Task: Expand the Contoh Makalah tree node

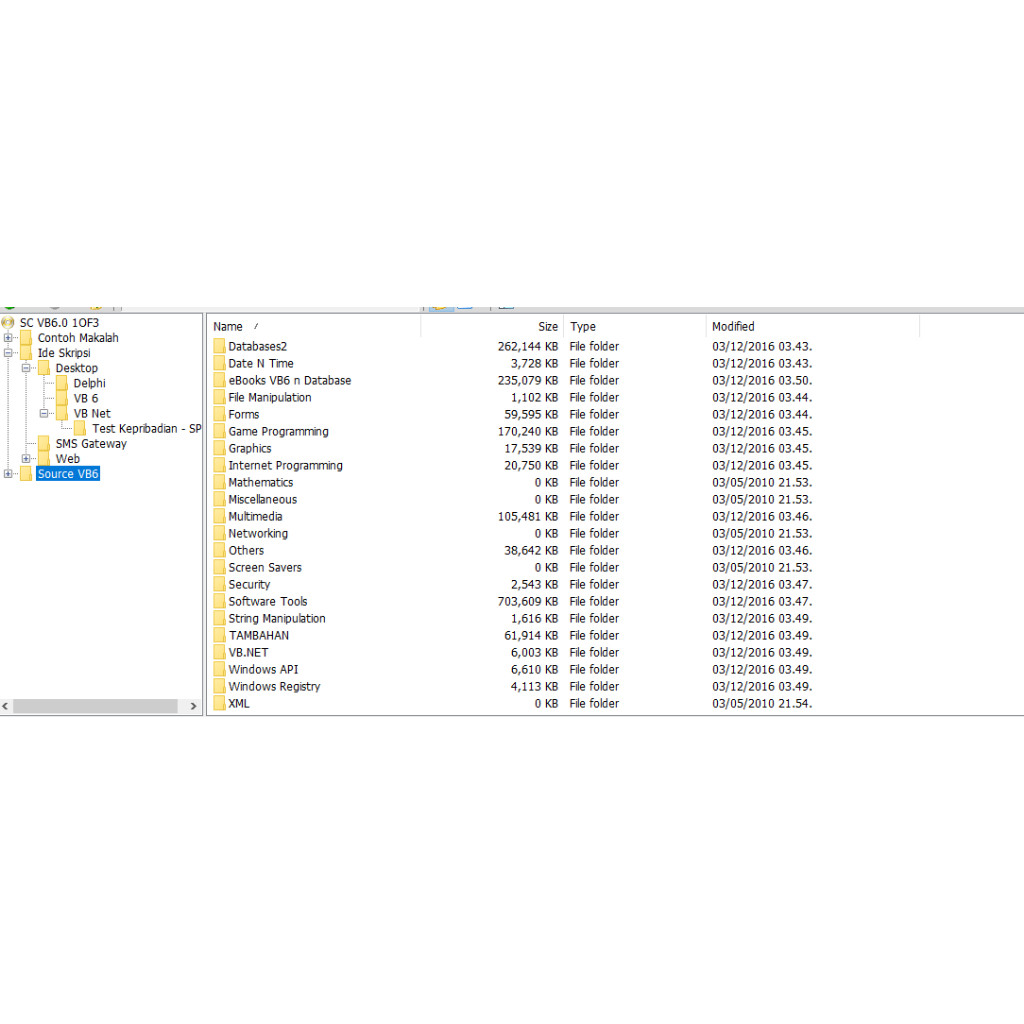Action: point(8,338)
